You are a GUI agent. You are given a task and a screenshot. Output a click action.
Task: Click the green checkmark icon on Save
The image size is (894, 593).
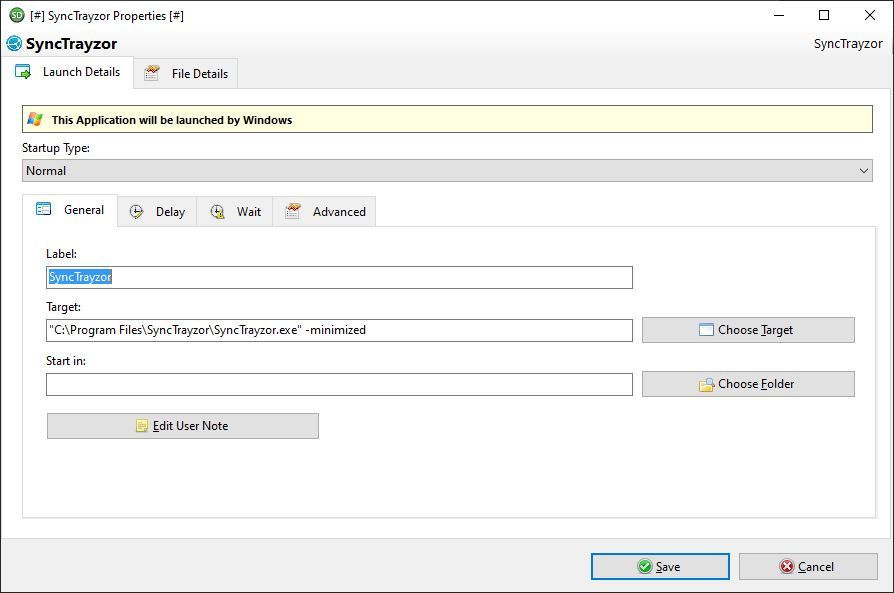(644, 566)
